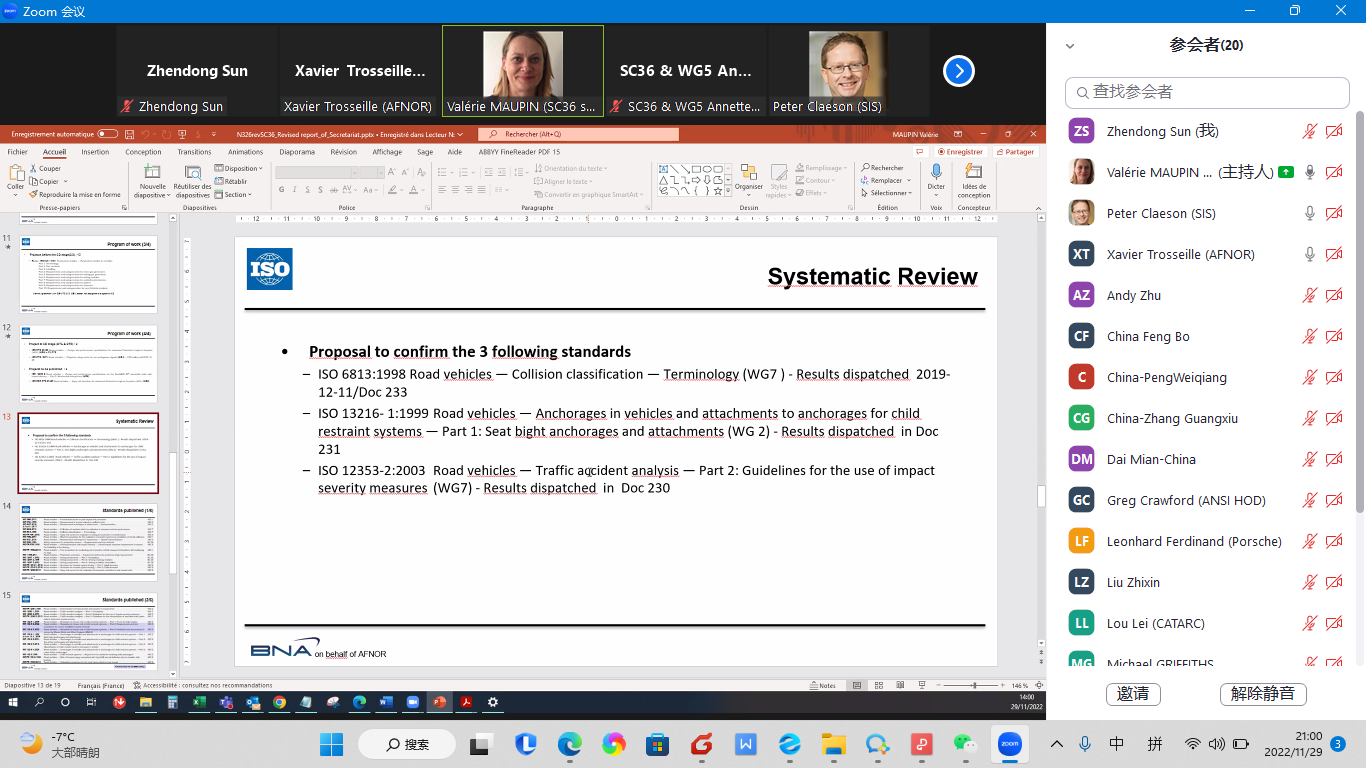This screenshot has height=768, width=1366.
Task: Collapse the participants panel using the header chevron
Action: tap(1070, 46)
